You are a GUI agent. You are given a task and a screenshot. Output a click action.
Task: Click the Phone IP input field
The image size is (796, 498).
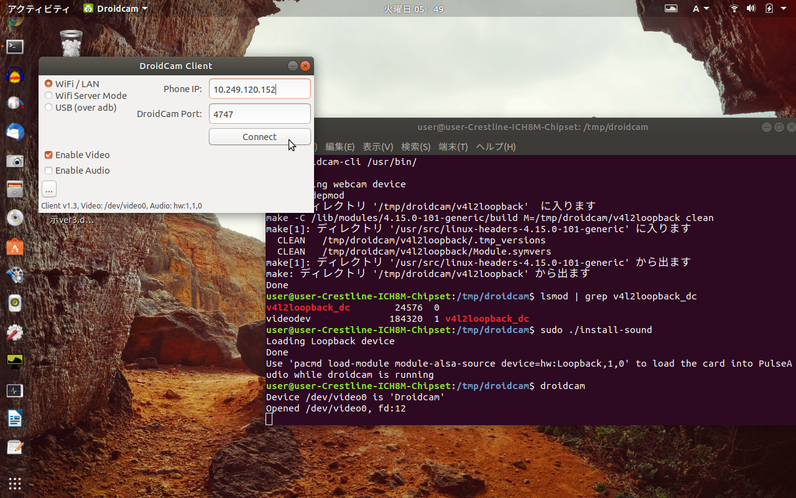pos(259,89)
